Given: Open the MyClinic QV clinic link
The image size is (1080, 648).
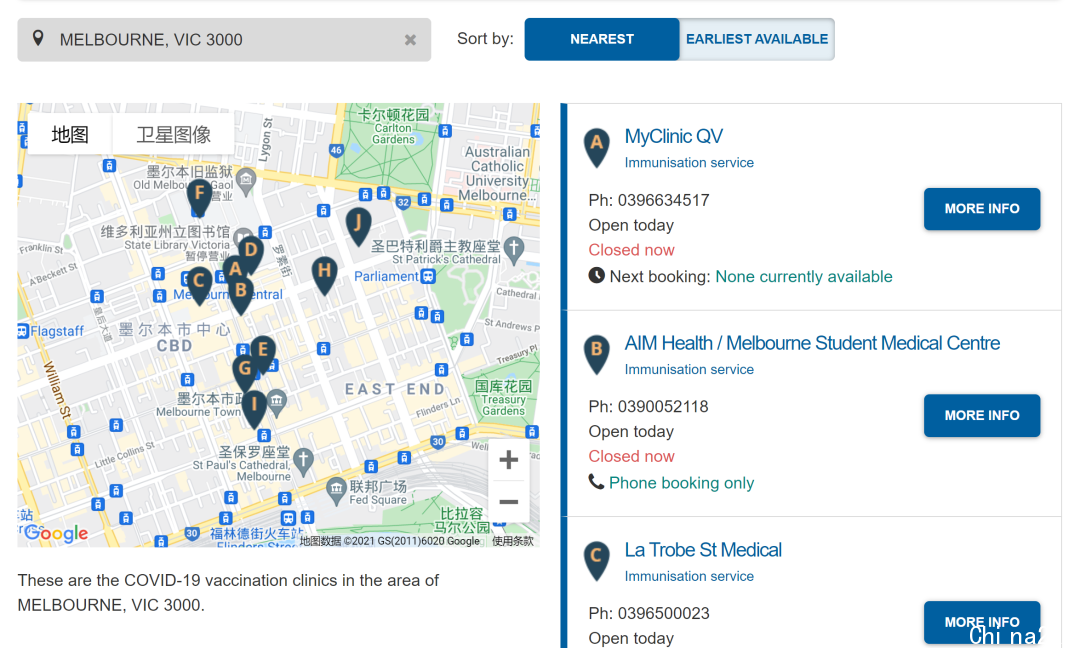Looking at the screenshot, I should pyautogui.click(x=673, y=136).
